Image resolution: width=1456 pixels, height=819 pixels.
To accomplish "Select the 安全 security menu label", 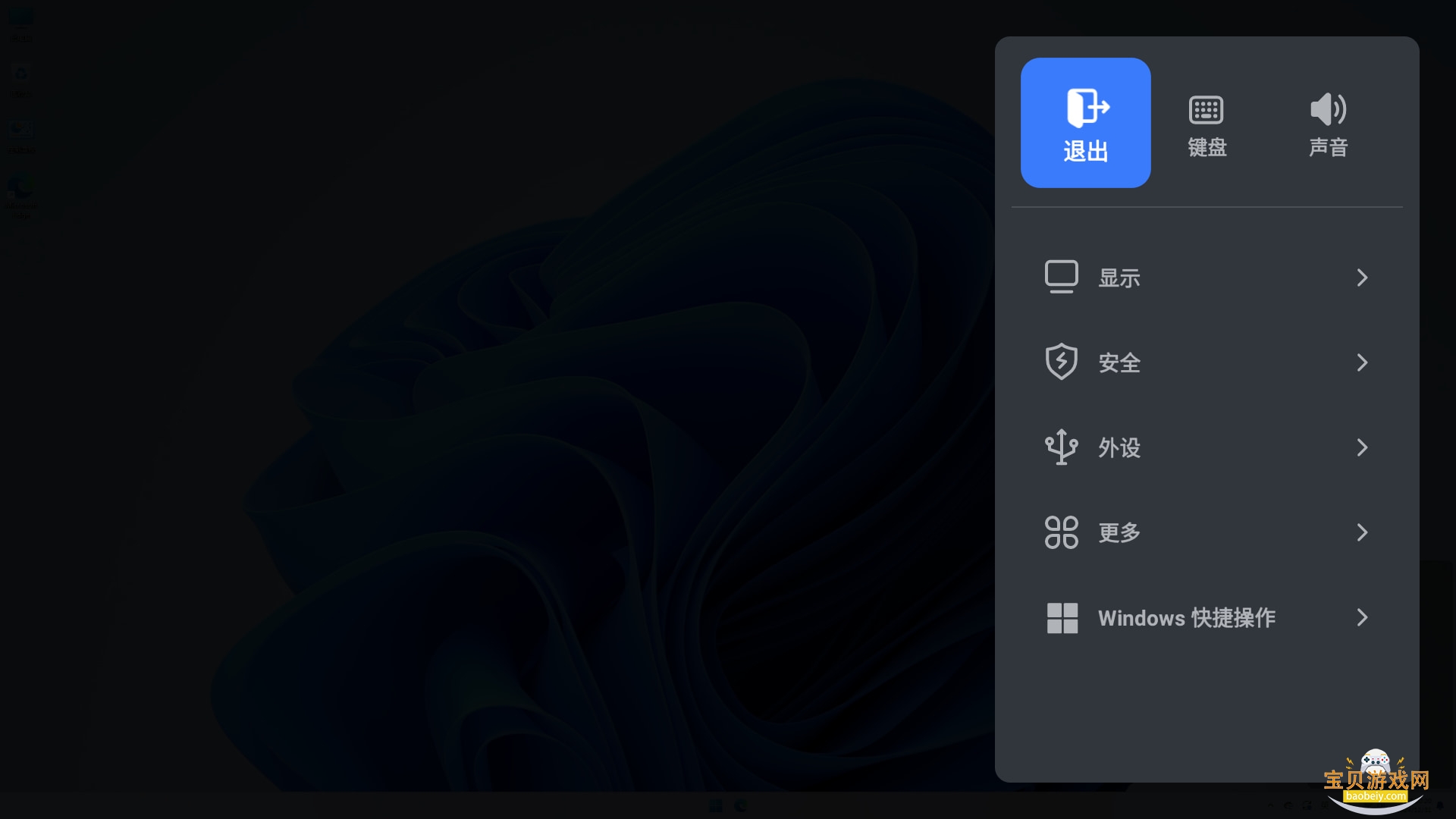I will 1119,362.
